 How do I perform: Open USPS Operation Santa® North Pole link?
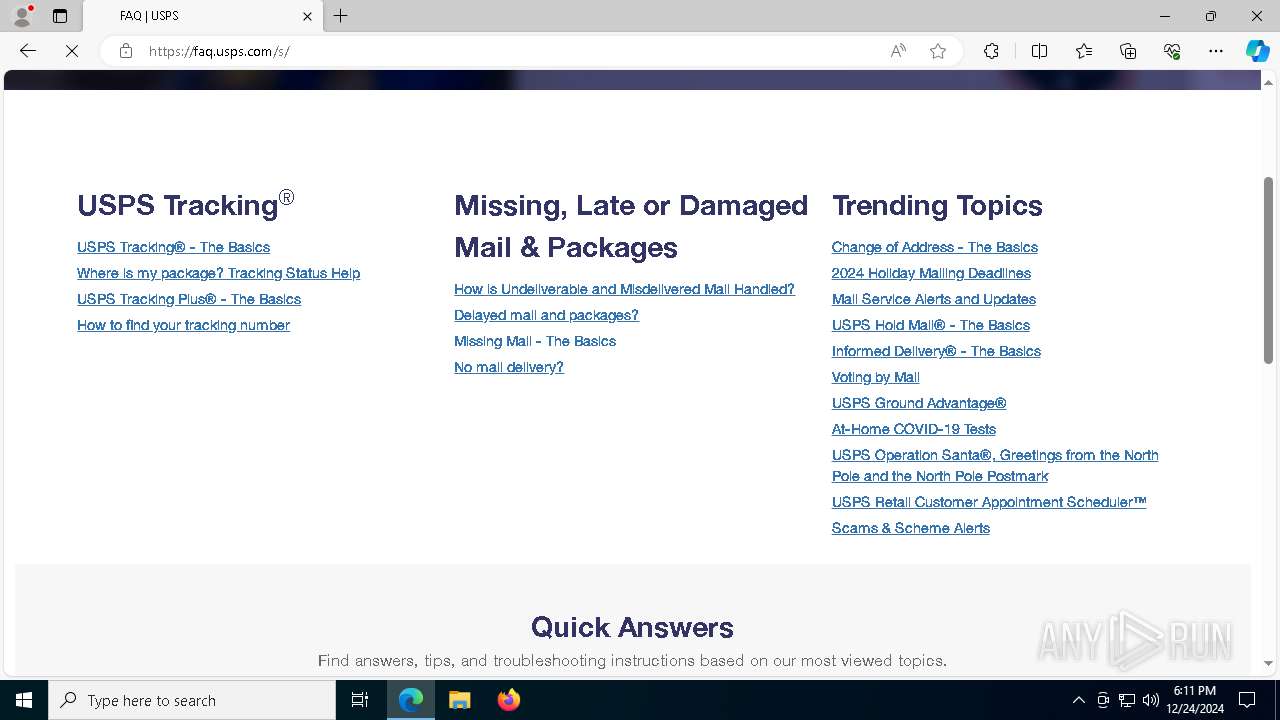[995, 465]
